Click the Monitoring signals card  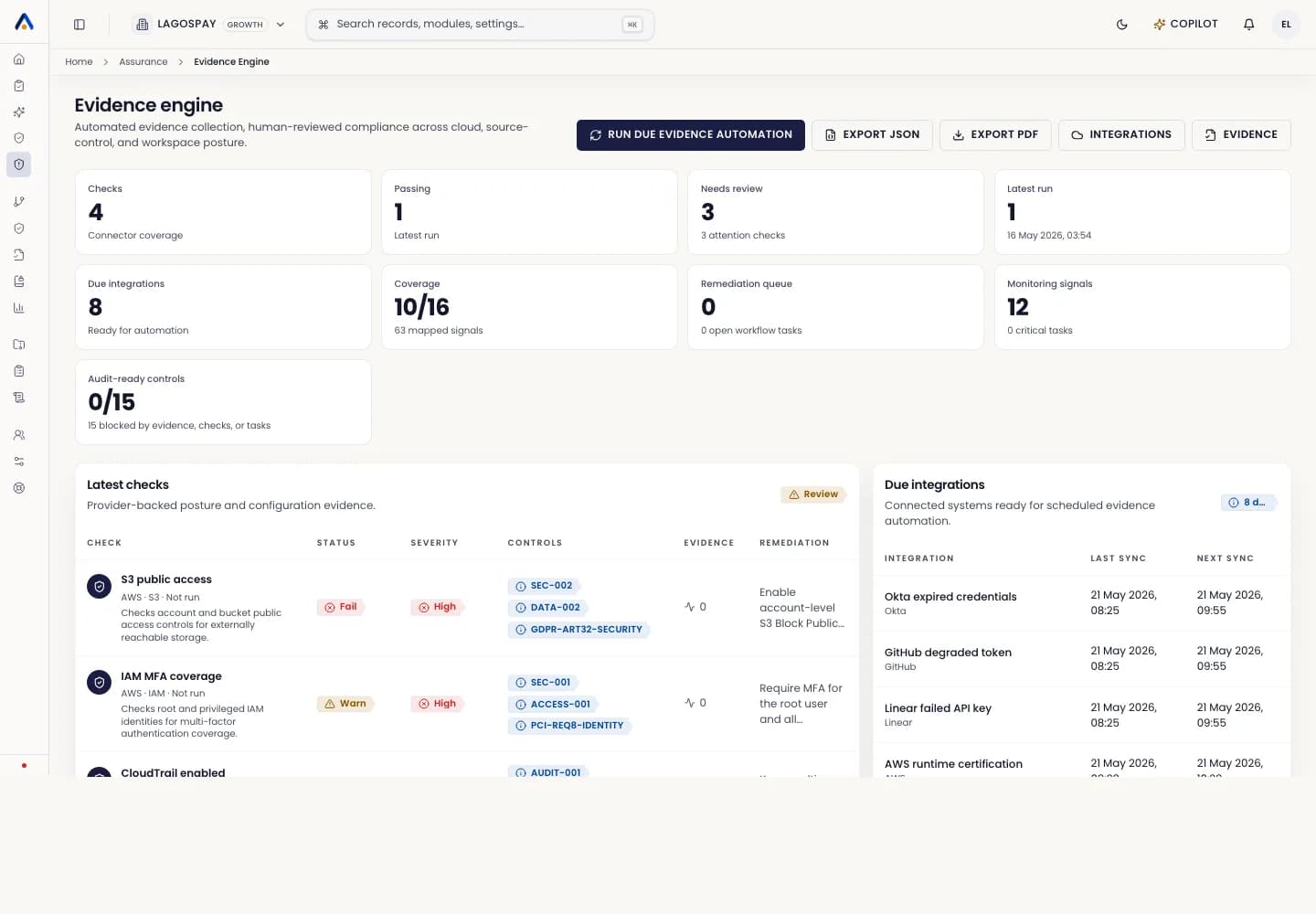(x=1142, y=307)
